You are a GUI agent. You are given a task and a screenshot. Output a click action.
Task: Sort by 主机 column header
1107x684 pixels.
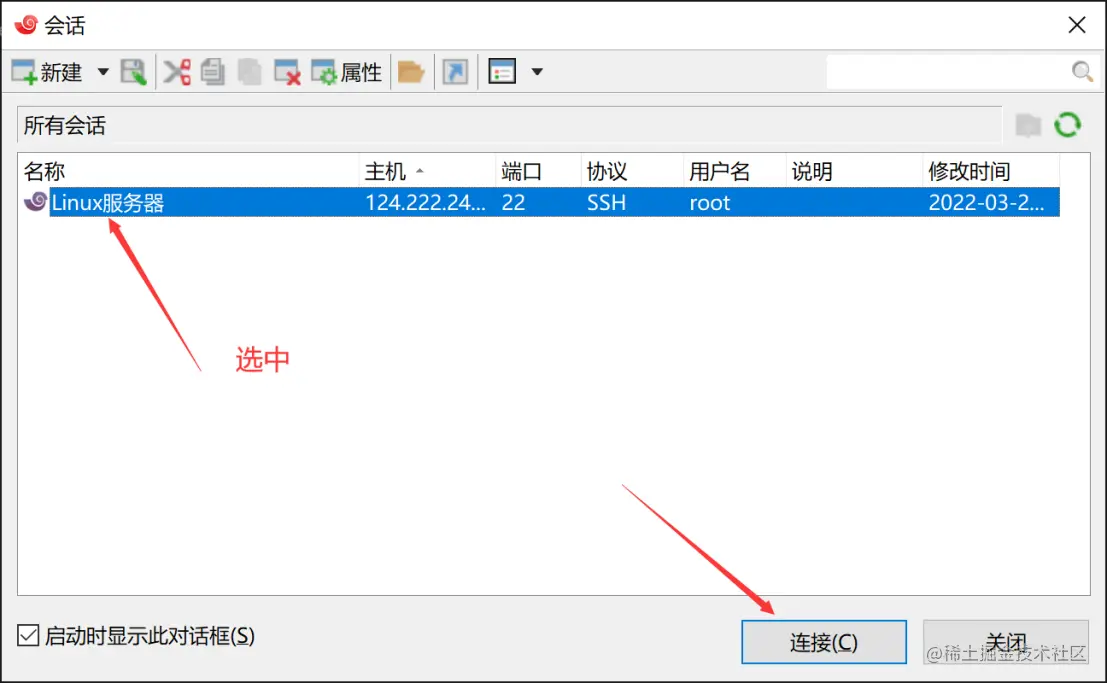(x=427, y=171)
